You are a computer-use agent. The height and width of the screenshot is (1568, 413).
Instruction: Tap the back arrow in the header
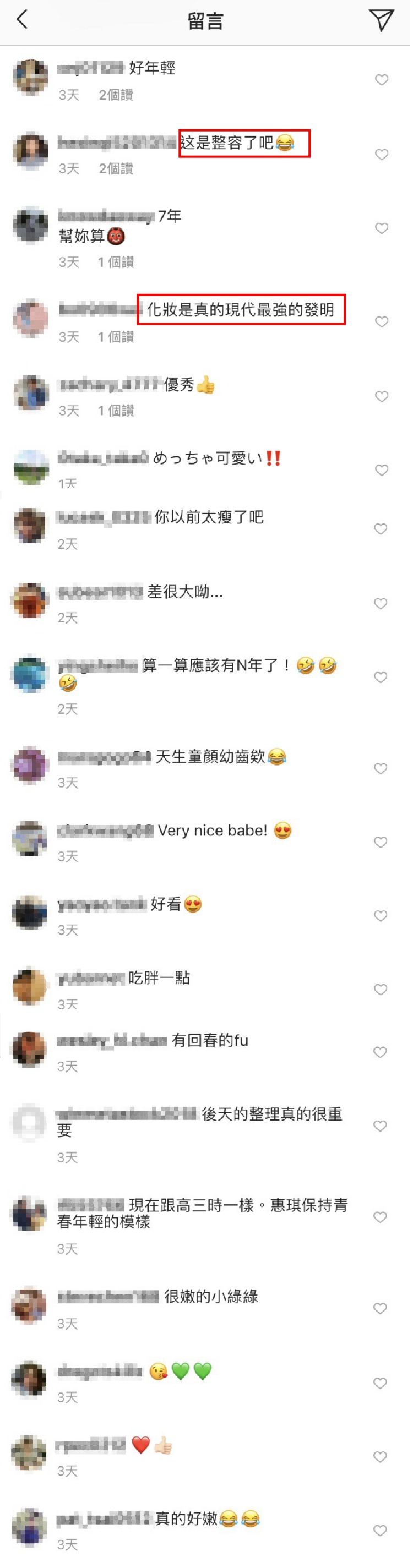tap(22, 20)
